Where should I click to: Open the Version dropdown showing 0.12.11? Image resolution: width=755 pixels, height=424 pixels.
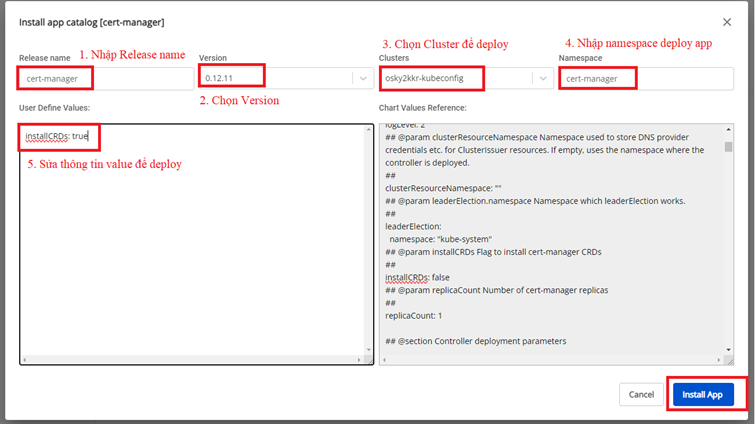click(x=275, y=78)
